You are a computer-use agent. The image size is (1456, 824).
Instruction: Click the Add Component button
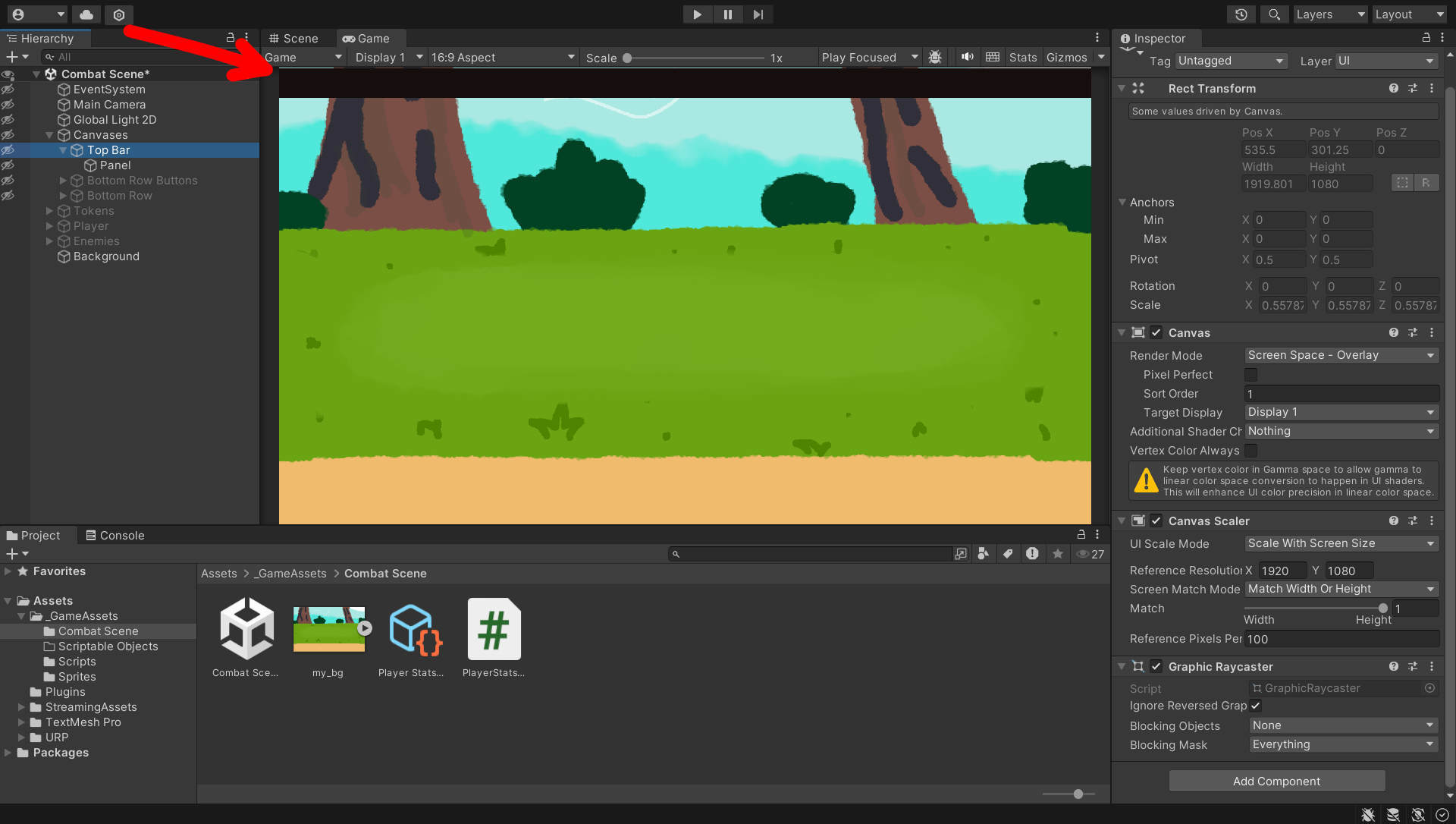pos(1276,781)
